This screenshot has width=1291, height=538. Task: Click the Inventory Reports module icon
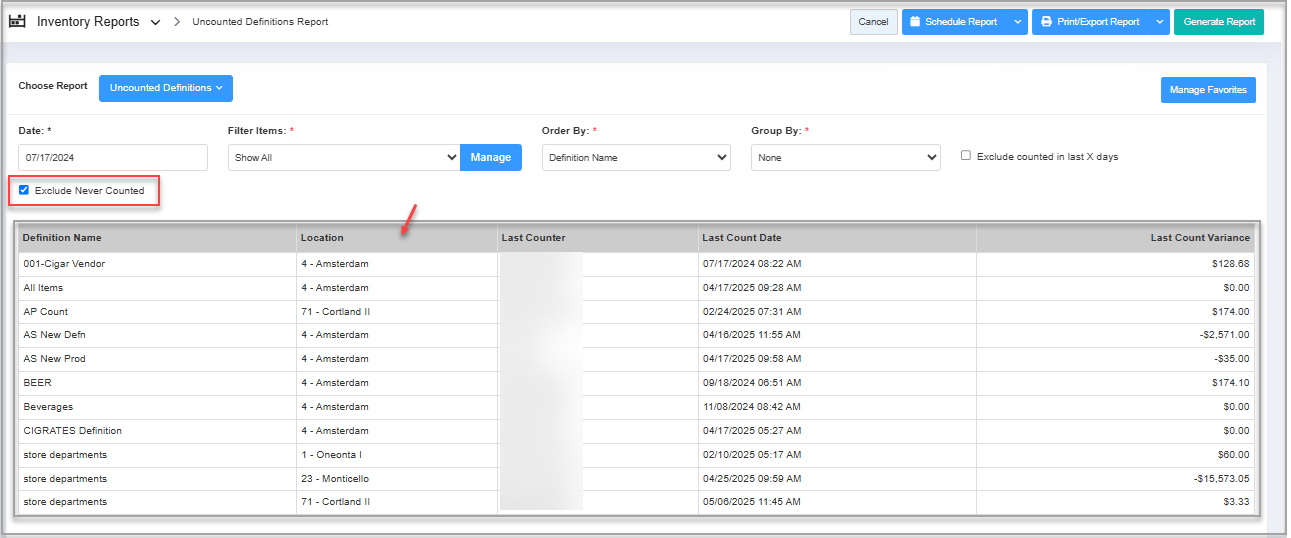click(17, 21)
